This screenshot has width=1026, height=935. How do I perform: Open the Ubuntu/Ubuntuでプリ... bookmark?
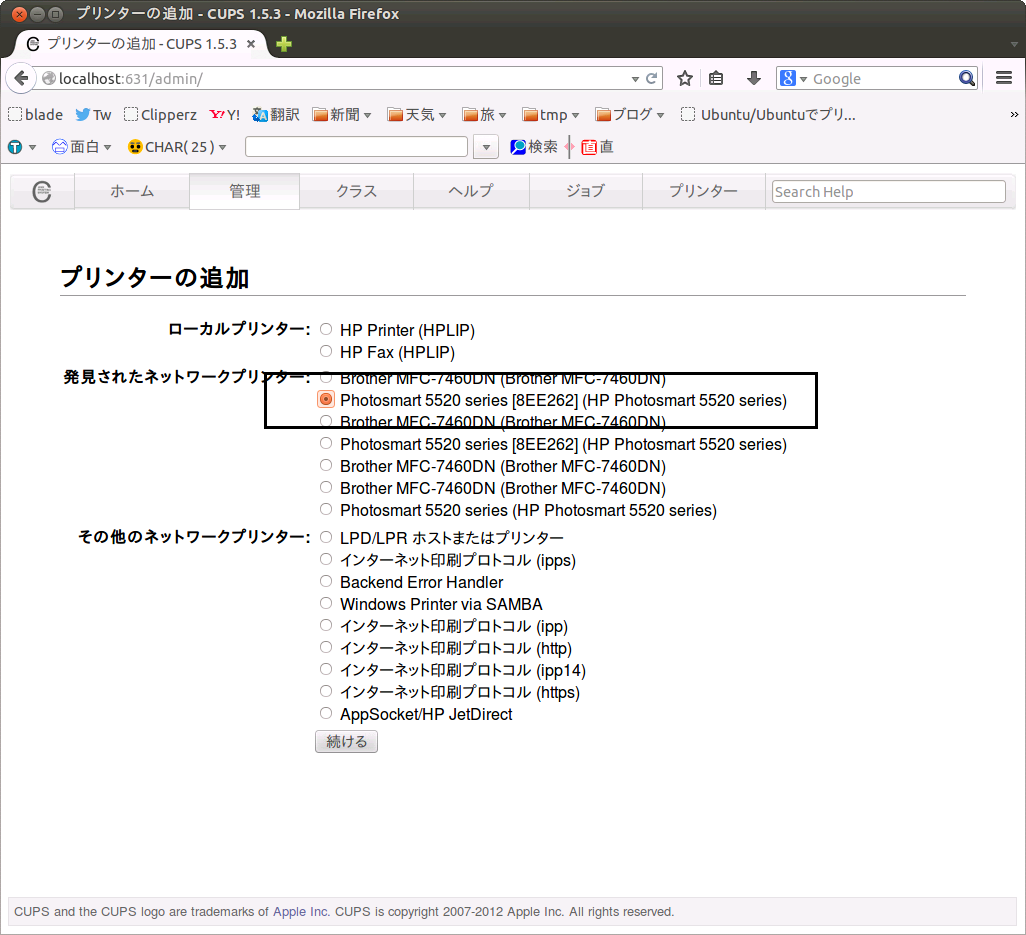click(x=768, y=115)
